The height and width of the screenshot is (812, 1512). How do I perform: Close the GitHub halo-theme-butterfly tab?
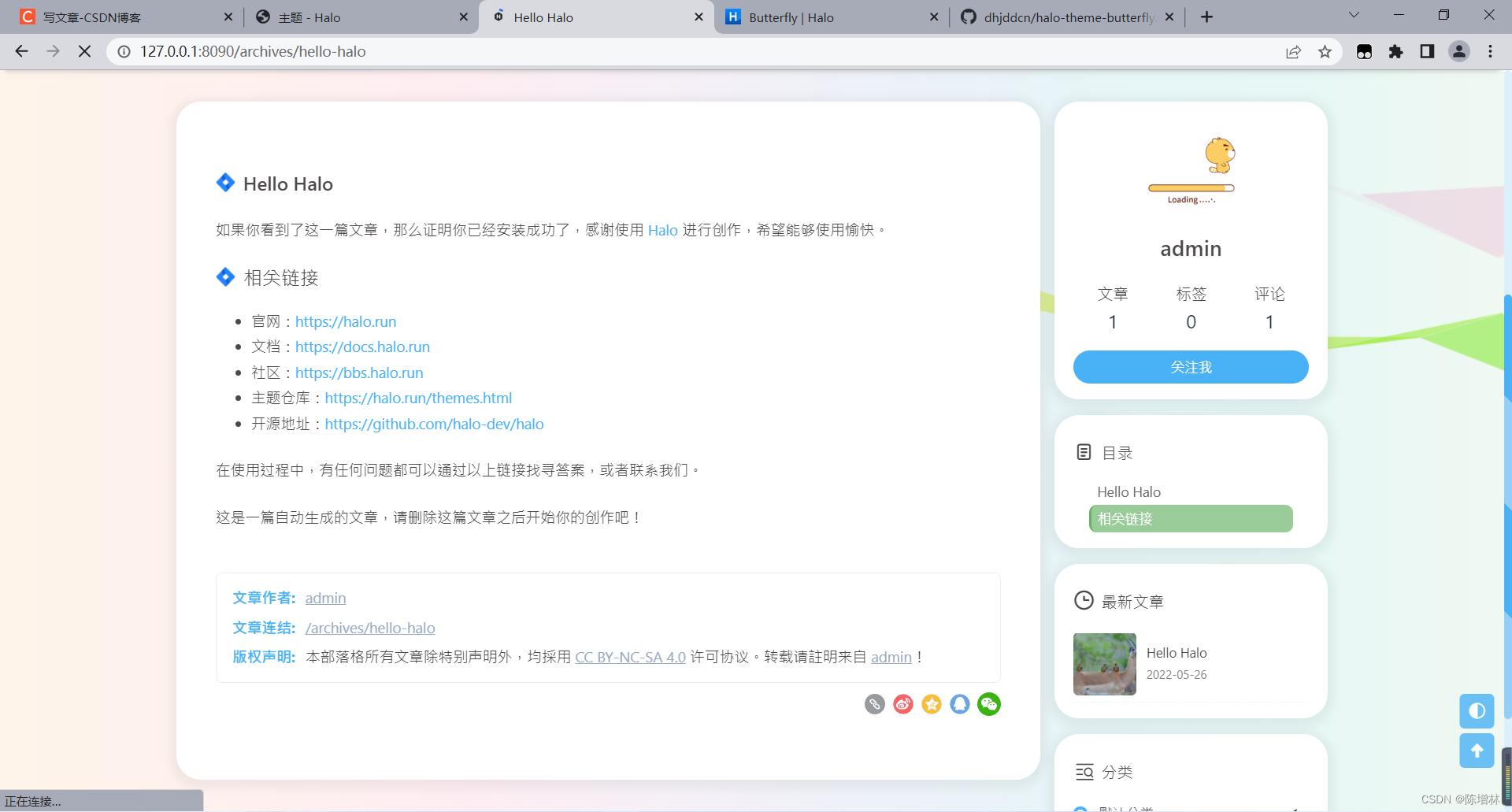click(x=1169, y=17)
